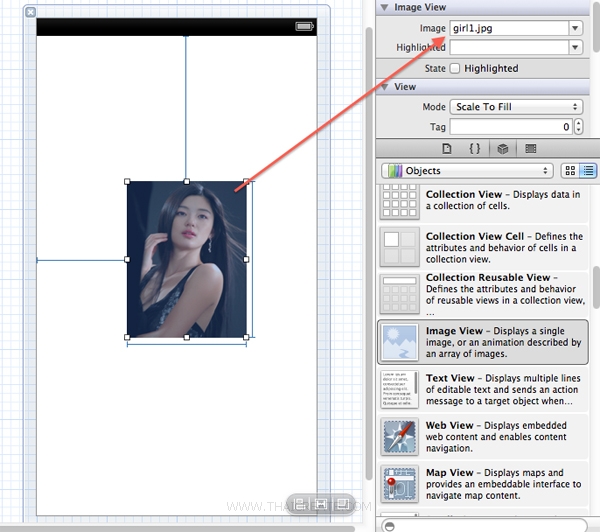Select Text View description text in library
This screenshot has width=600, height=532.
[503, 389]
